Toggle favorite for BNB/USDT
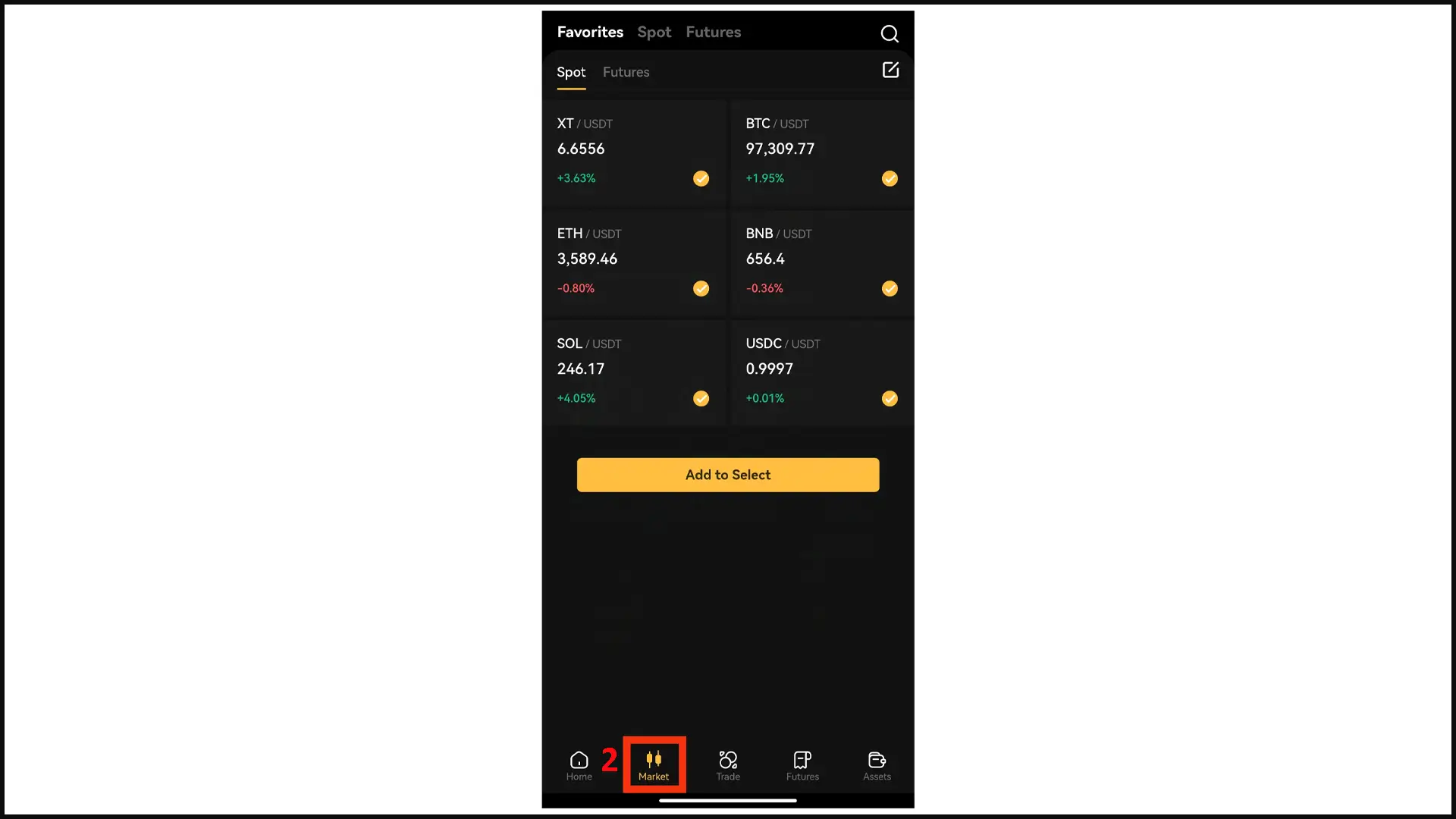 tap(889, 289)
